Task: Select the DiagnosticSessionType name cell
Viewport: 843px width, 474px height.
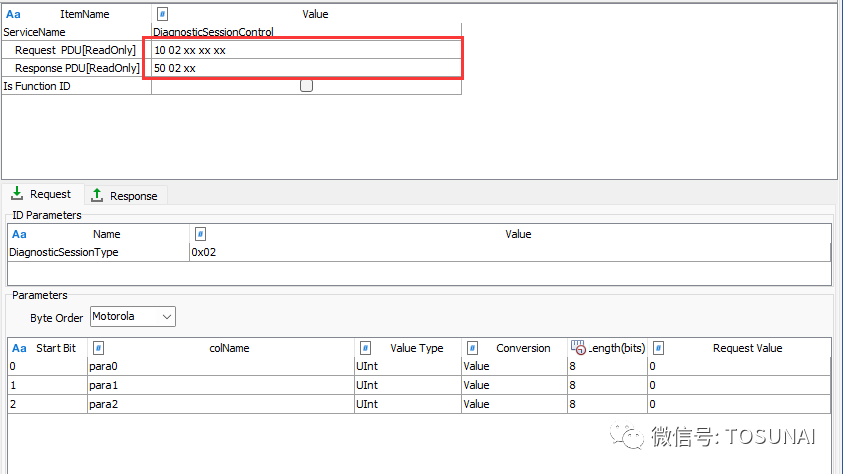Action: (98, 252)
